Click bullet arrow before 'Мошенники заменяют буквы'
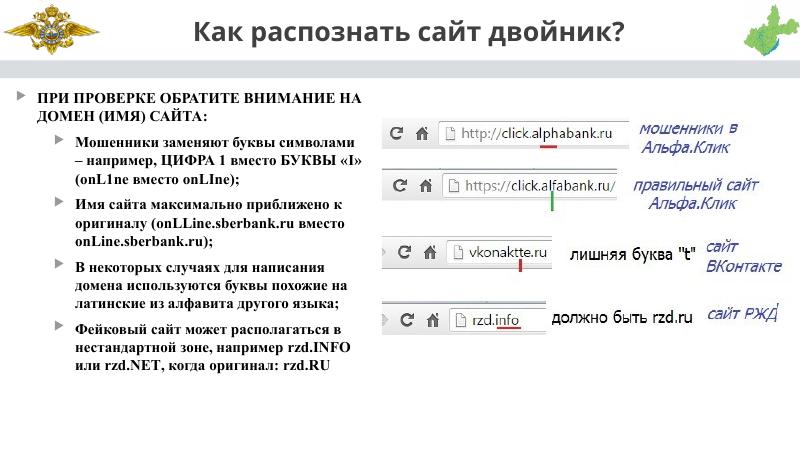 (x=59, y=140)
